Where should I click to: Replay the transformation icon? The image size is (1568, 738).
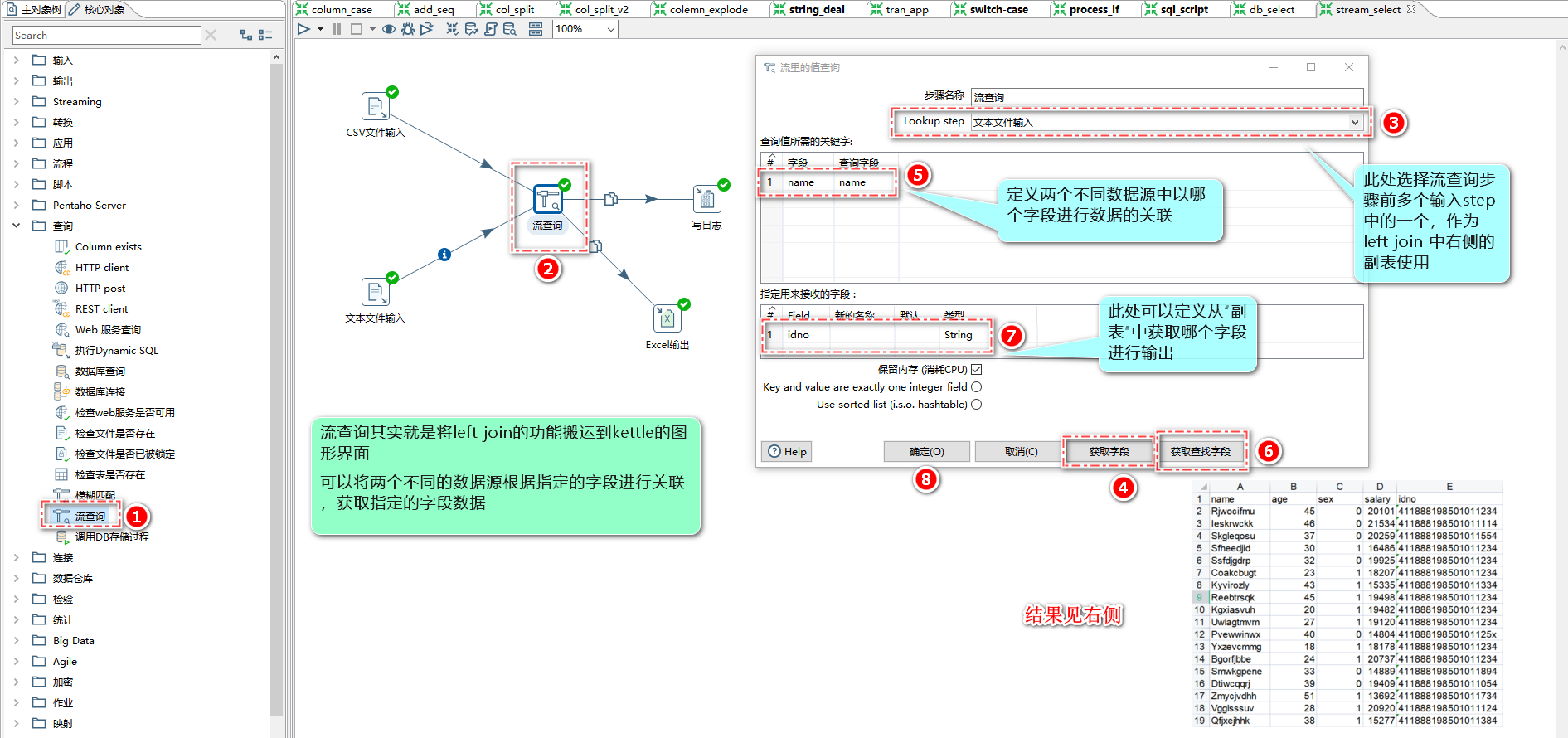click(x=426, y=29)
